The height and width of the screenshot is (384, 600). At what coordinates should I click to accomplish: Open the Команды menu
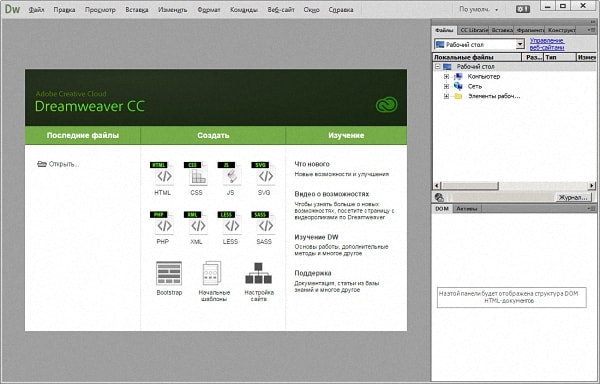[244, 10]
